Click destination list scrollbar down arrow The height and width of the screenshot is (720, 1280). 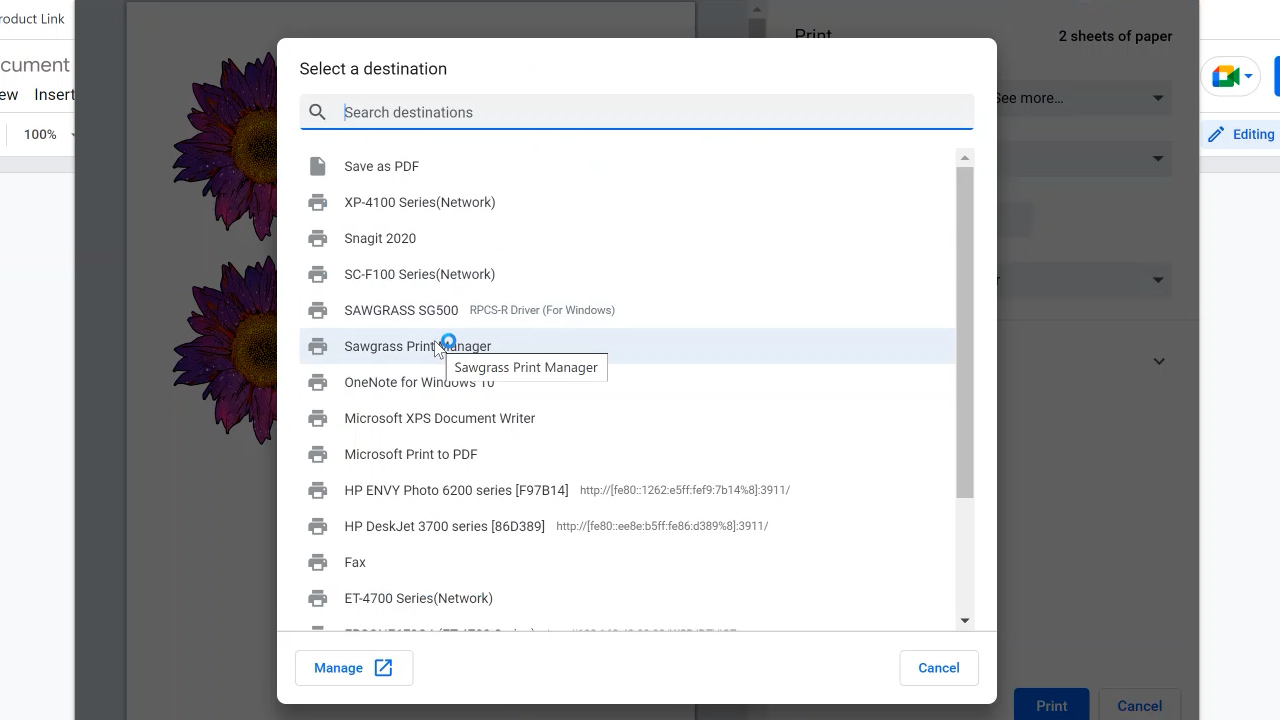tap(965, 621)
